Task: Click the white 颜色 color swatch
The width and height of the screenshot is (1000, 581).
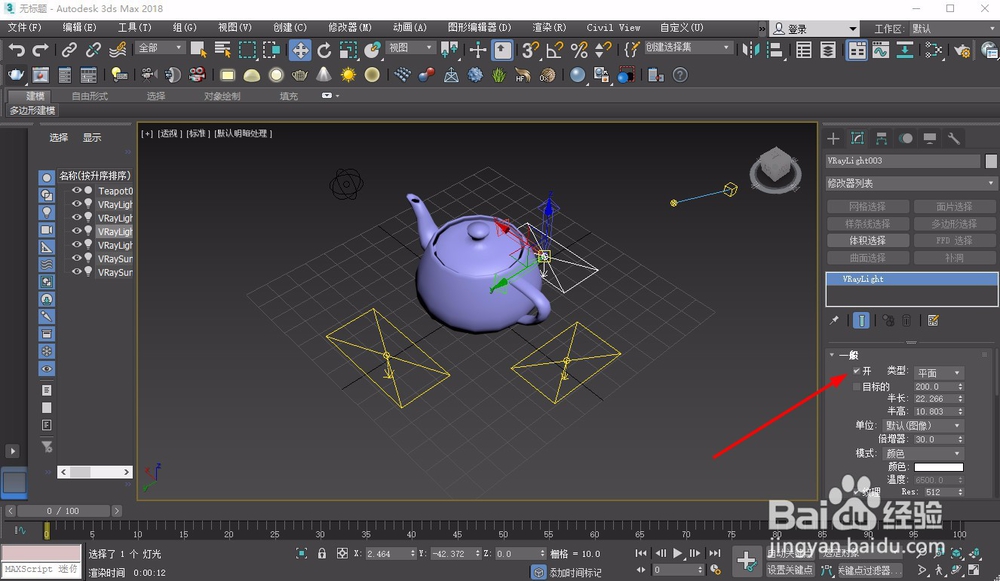Action: click(x=939, y=467)
